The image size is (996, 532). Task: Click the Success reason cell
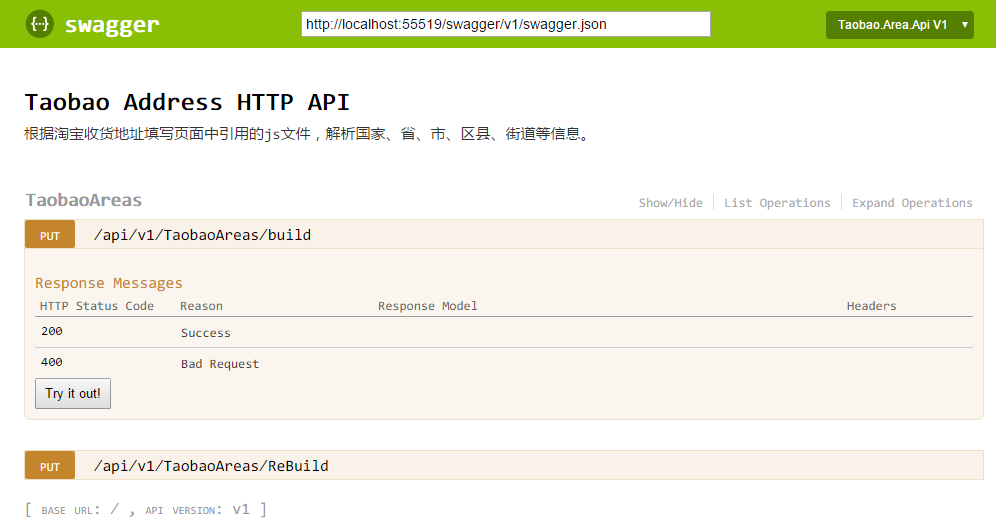click(206, 333)
